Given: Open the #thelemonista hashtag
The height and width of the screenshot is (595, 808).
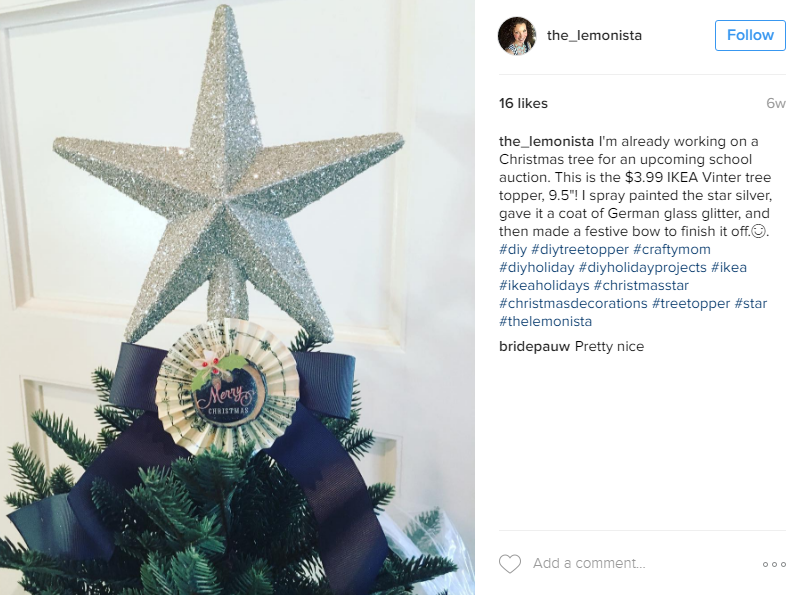Looking at the screenshot, I should [545, 321].
